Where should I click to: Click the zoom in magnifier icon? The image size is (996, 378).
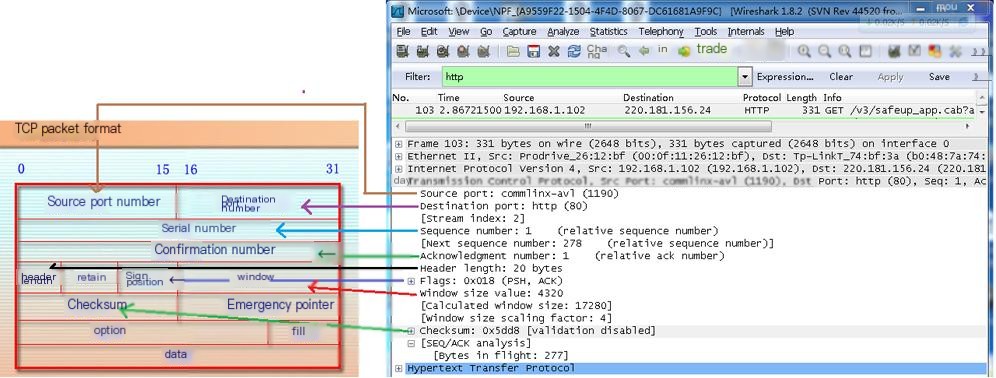(x=804, y=51)
